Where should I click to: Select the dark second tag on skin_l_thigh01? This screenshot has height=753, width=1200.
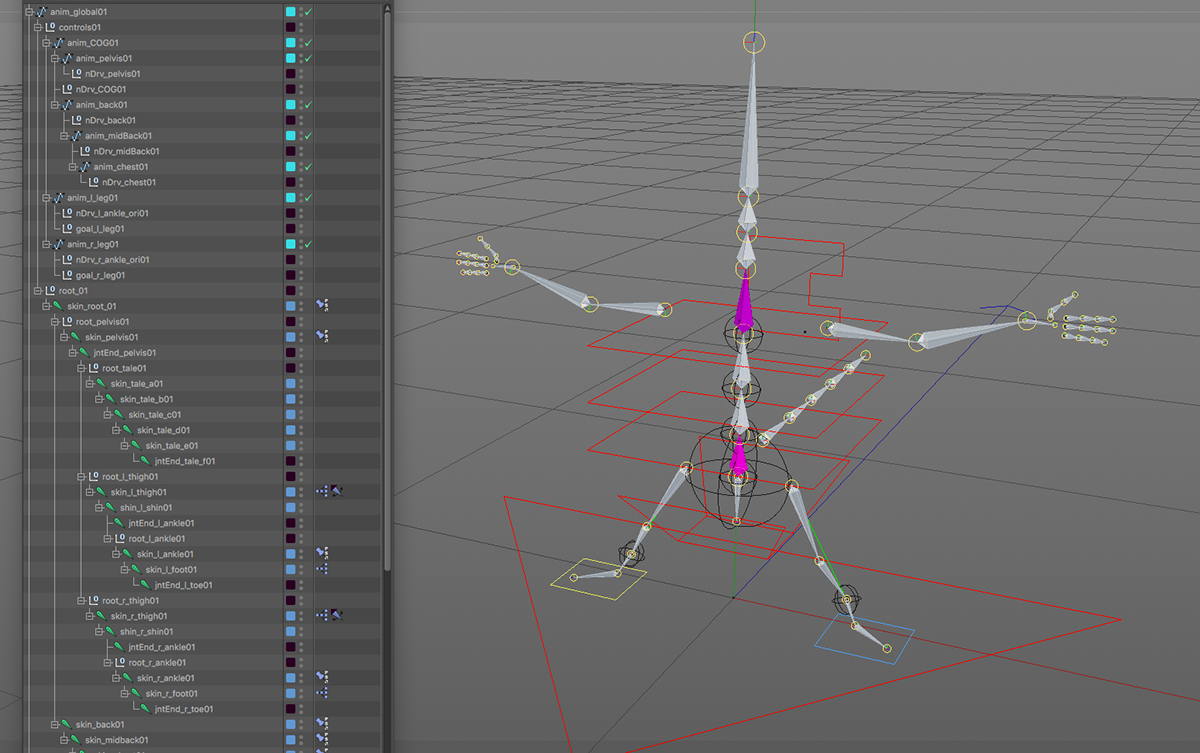tap(337, 492)
